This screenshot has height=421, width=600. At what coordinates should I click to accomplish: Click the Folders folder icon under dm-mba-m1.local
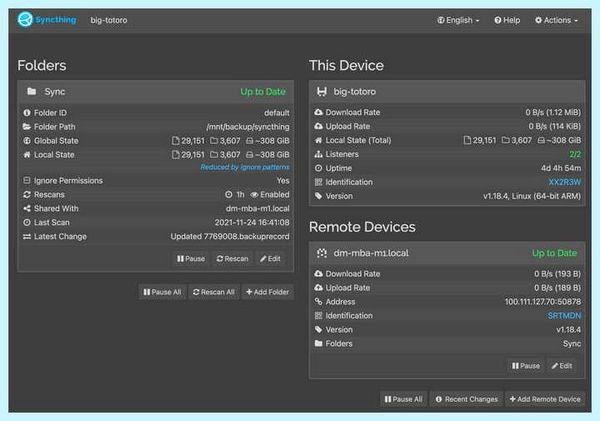(x=318, y=344)
